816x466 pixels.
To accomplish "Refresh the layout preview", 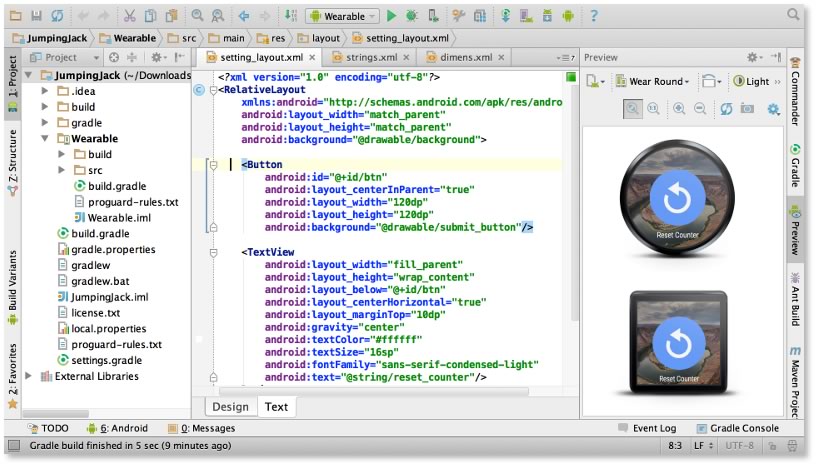I will pos(726,109).
